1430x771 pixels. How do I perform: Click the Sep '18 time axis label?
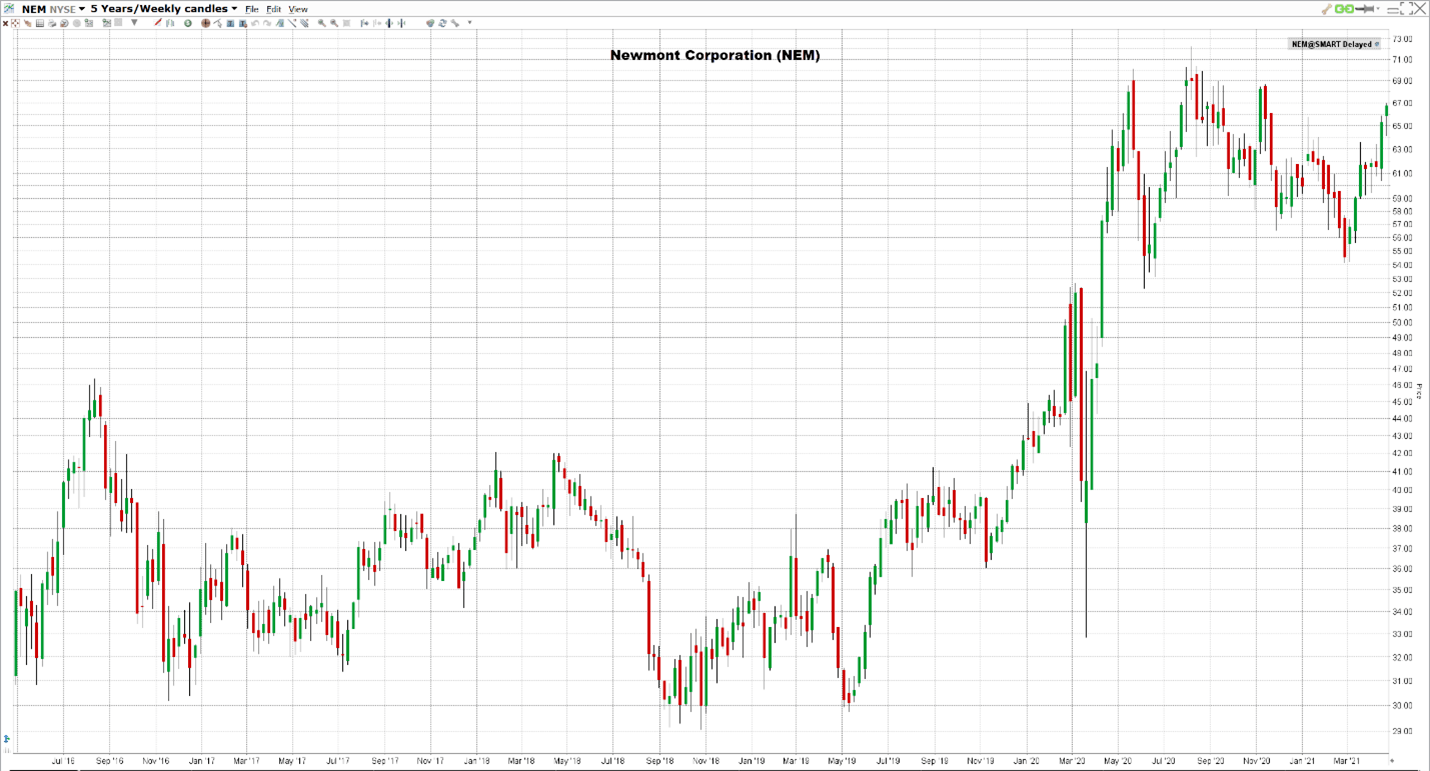point(658,761)
